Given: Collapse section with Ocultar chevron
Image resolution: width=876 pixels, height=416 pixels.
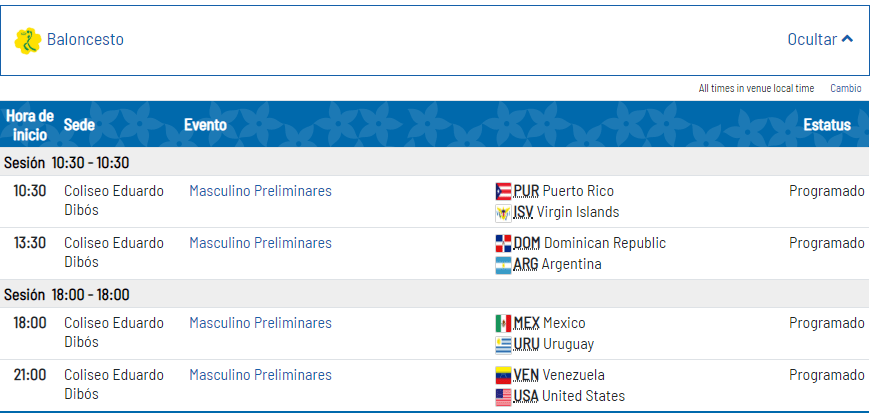Looking at the screenshot, I should pyautogui.click(x=847, y=40).
